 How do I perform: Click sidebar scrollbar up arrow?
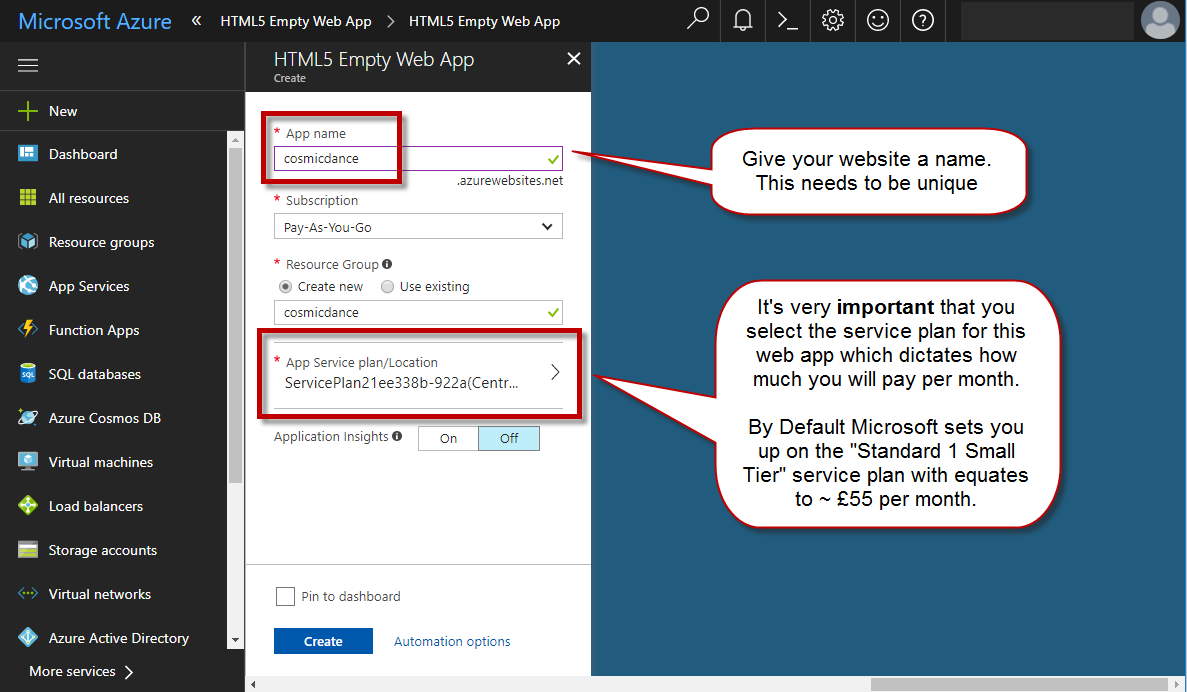pyautogui.click(x=235, y=140)
